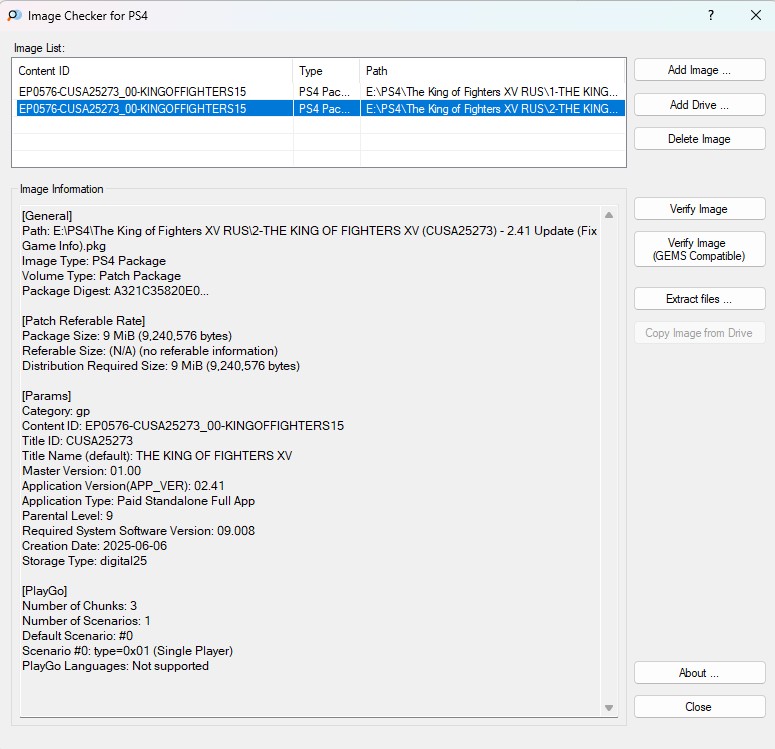Click the Image Checker app icon in title bar
Screen dimensions: 775x749
[14, 15]
